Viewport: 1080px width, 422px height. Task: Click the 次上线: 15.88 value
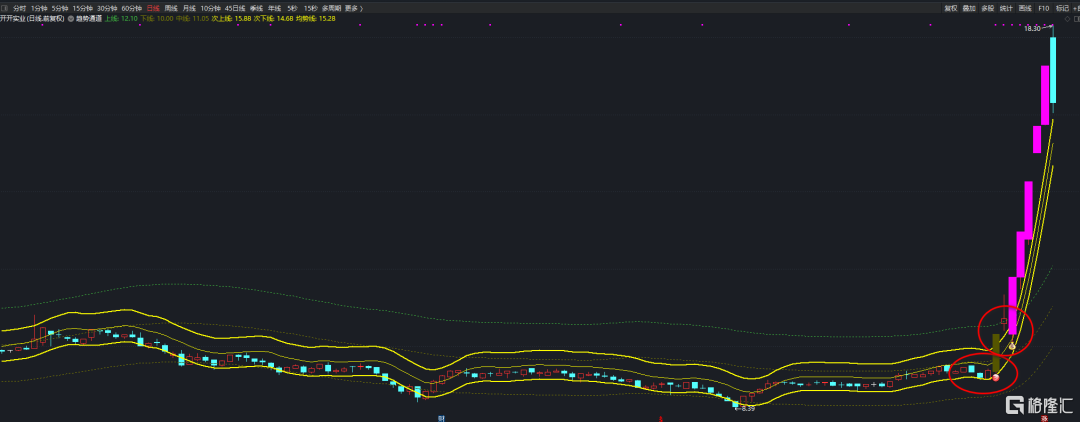click(232, 19)
